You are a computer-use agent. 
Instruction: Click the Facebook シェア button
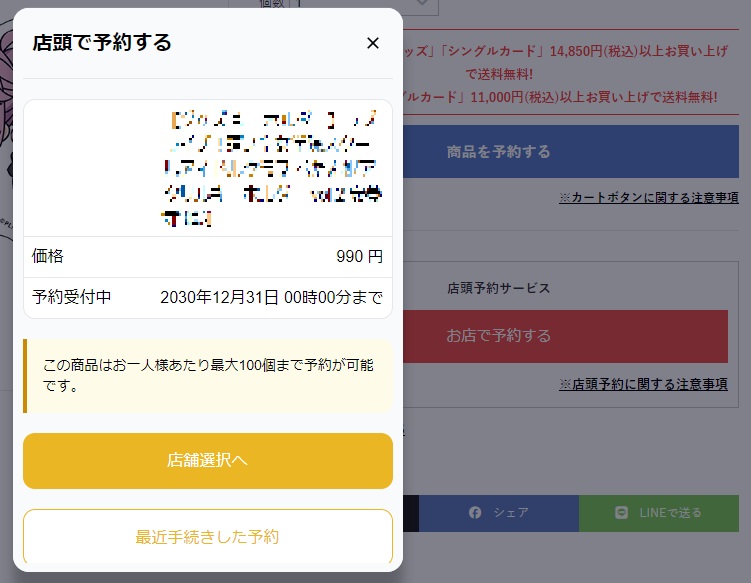pyautogui.click(x=499, y=513)
